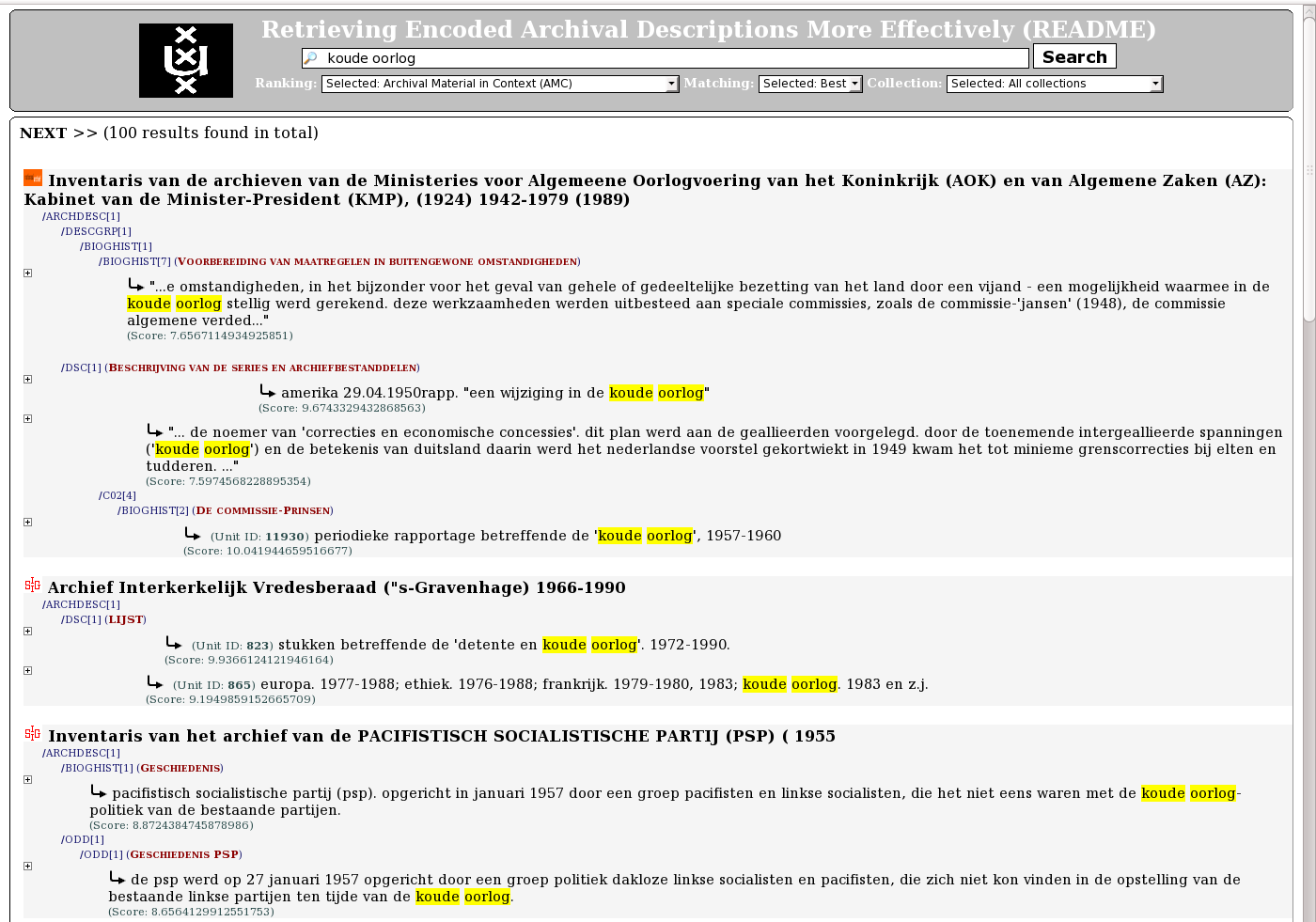Open /BIOGHIST[2] De Commissie-Prinsen link
Viewport: 1316px width, 922px height.
[x=226, y=510]
